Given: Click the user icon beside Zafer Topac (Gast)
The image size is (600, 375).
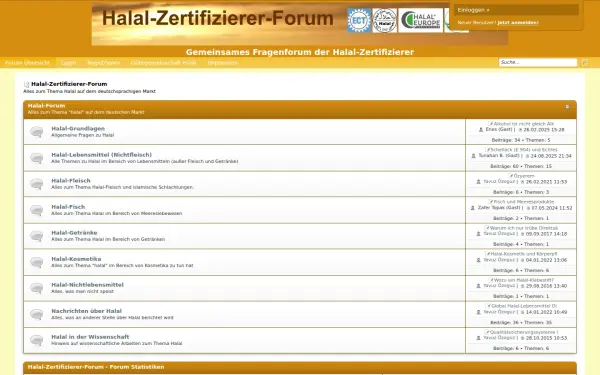Looking at the screenshot, I should pos(473,208).
